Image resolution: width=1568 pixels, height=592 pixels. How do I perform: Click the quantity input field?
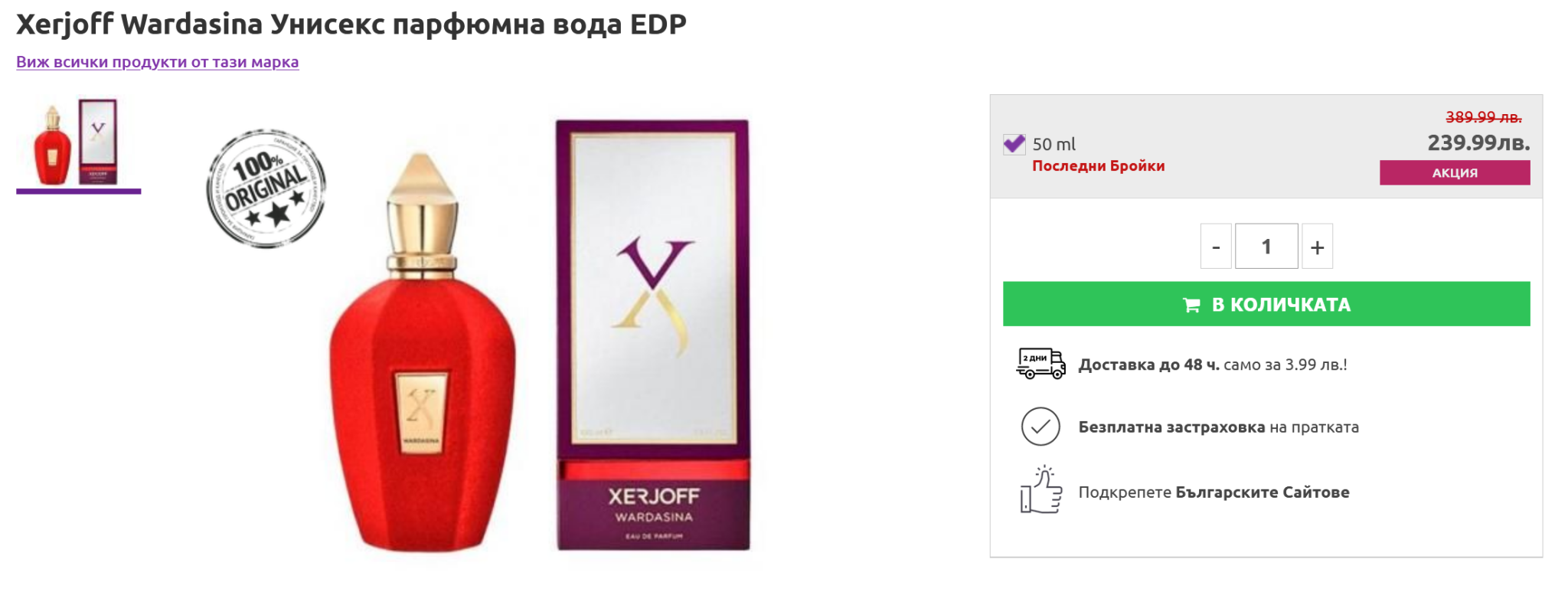pos(1266,247)
